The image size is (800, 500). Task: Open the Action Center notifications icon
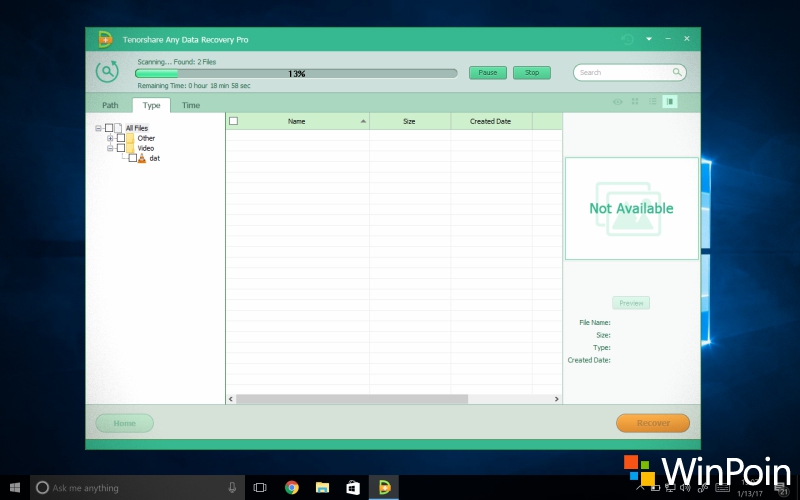coord(782,489)
